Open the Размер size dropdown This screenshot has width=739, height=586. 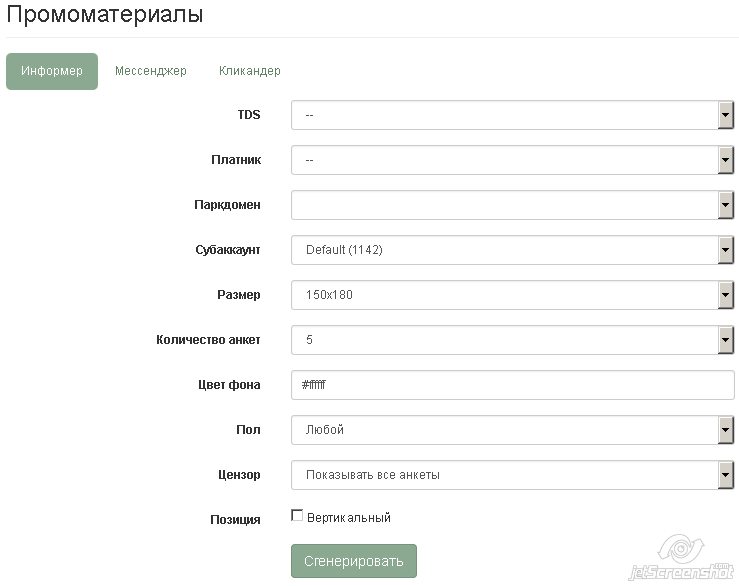point(505,295)
